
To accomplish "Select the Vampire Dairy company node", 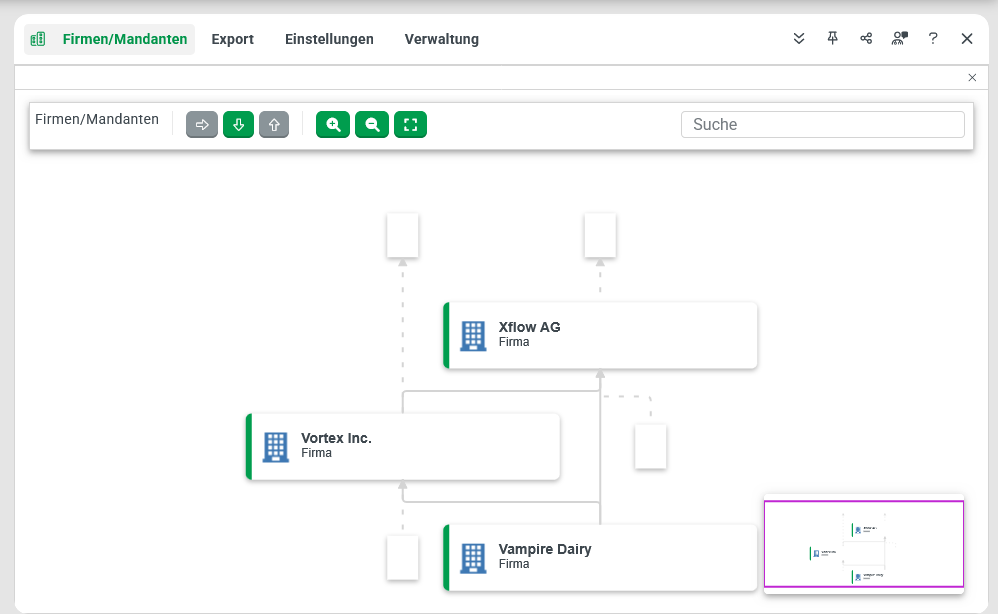I will click(600, 557).
